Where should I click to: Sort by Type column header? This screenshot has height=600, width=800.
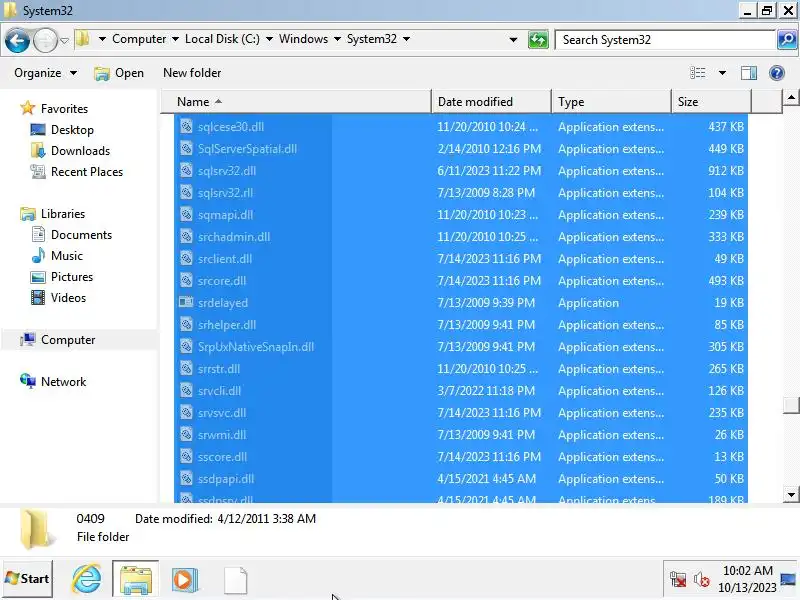pos(611,102)
